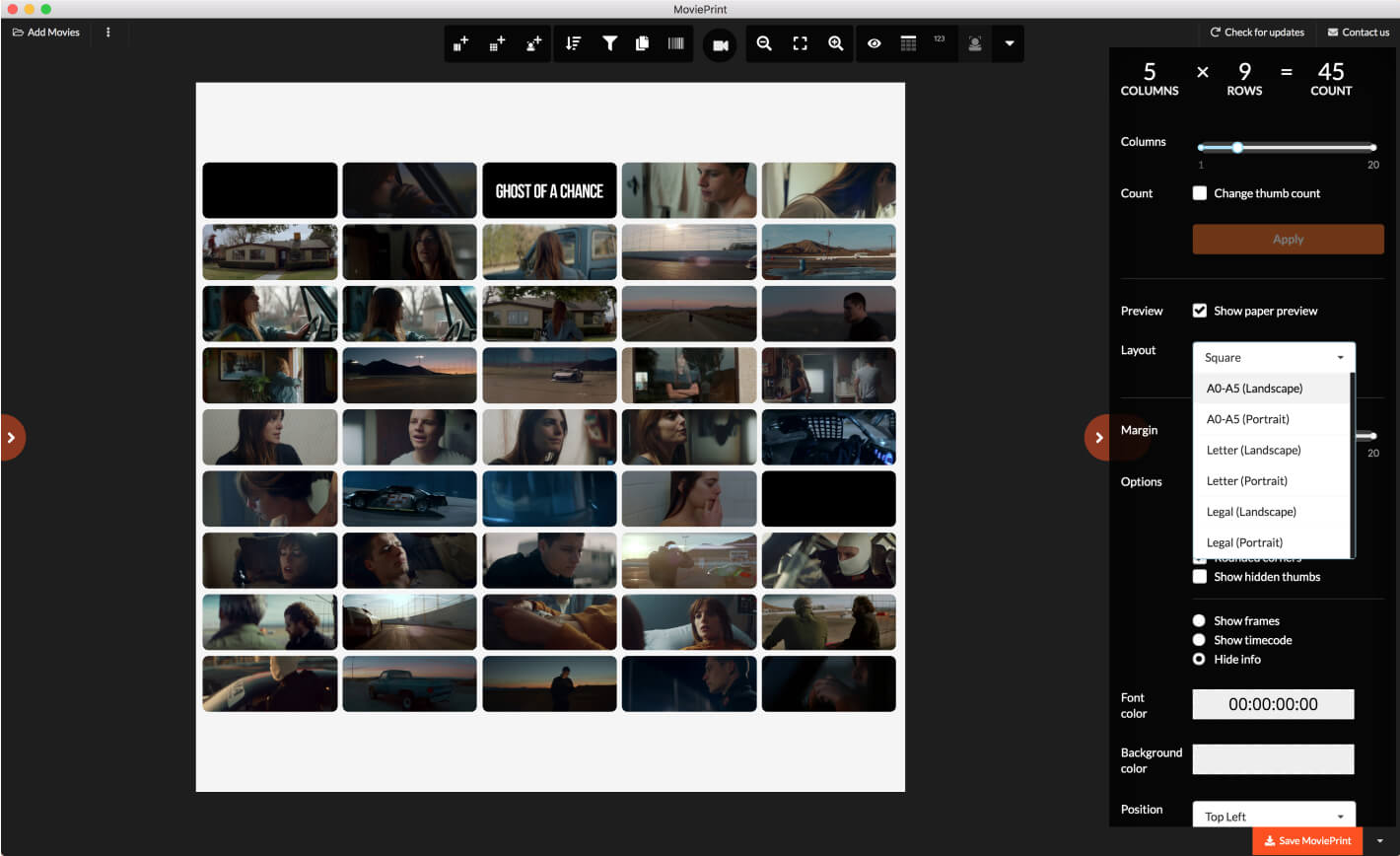Image resolution: width=1400 pixels, height=856 pixels.
Task: Switch to the barcode view icon
Action: click(675, 43)
